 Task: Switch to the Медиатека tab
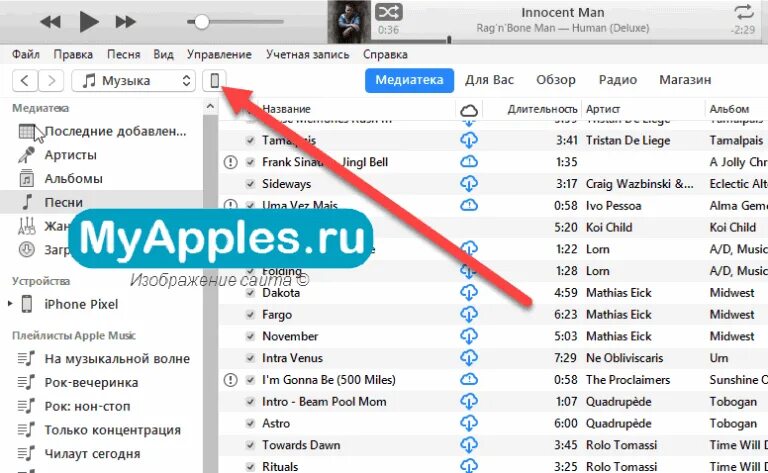coord(409,80)
